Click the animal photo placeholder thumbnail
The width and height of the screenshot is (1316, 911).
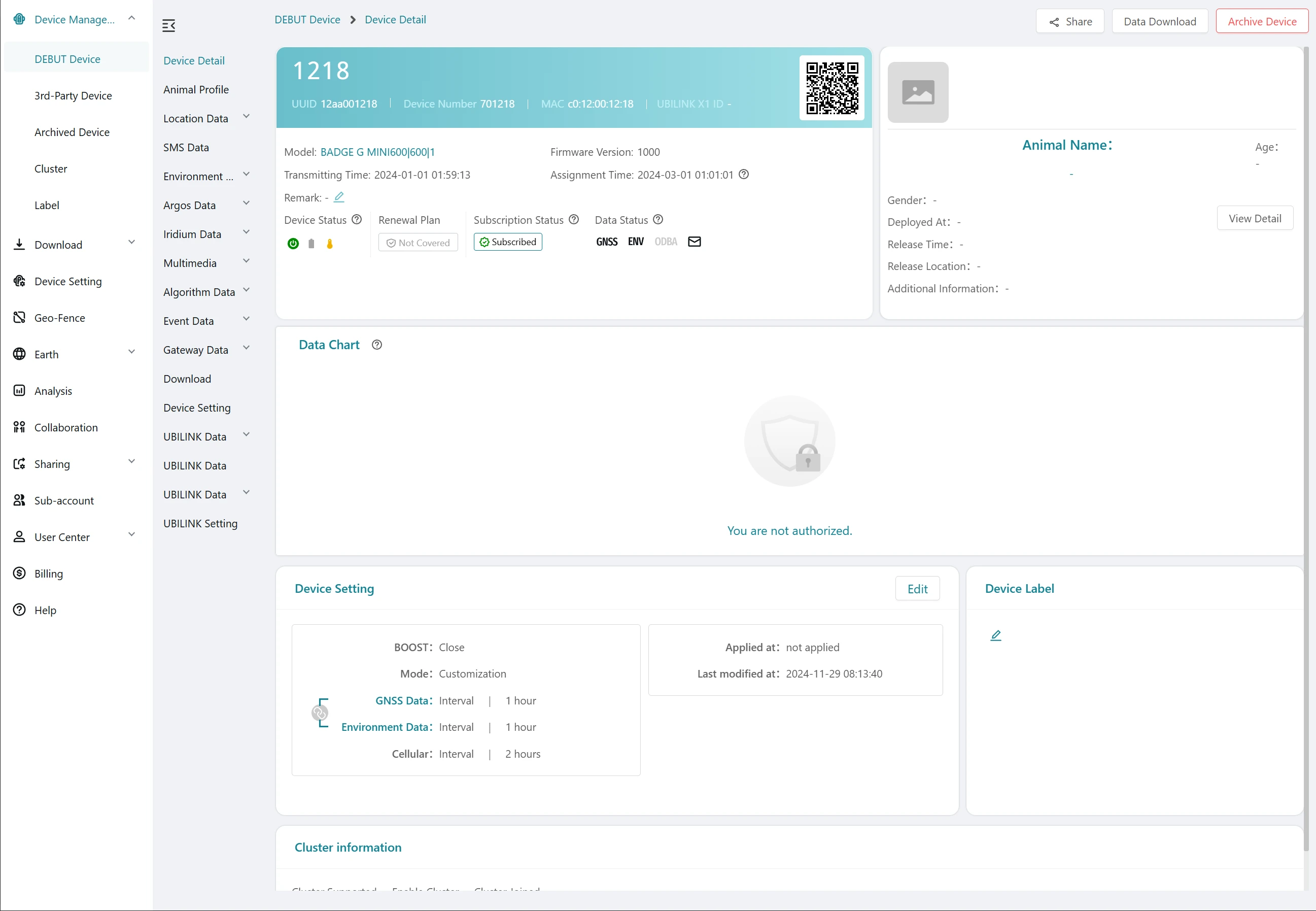coord(917,92)
